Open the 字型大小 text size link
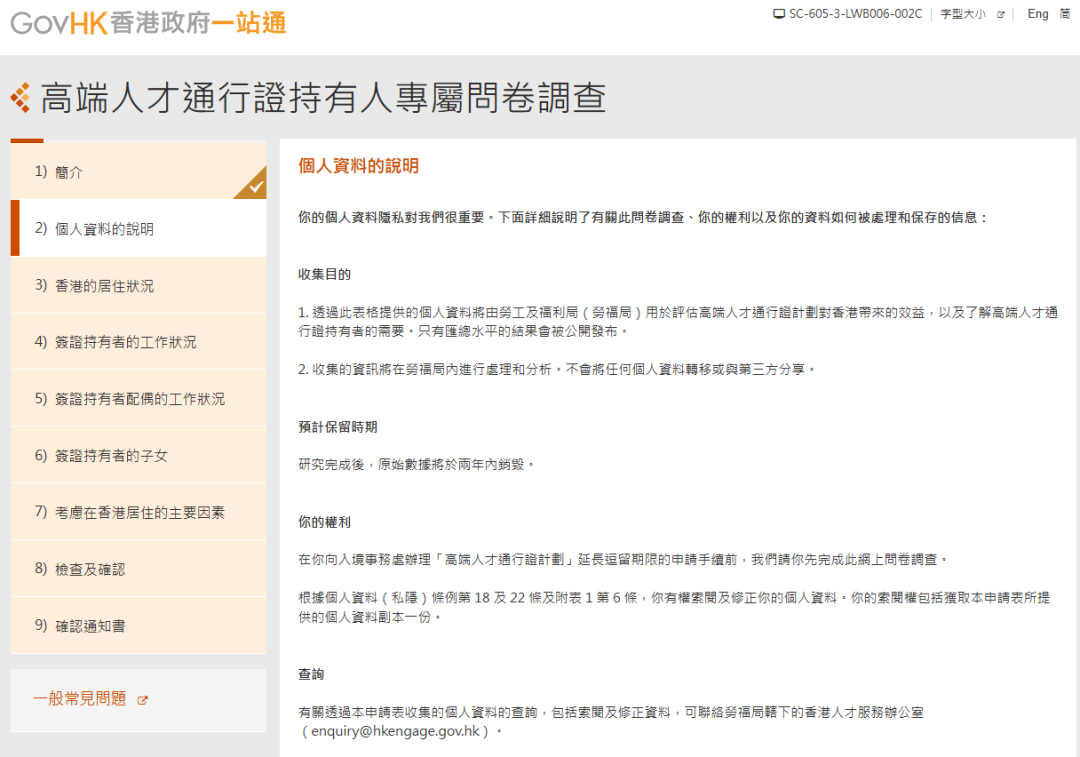 963,14
